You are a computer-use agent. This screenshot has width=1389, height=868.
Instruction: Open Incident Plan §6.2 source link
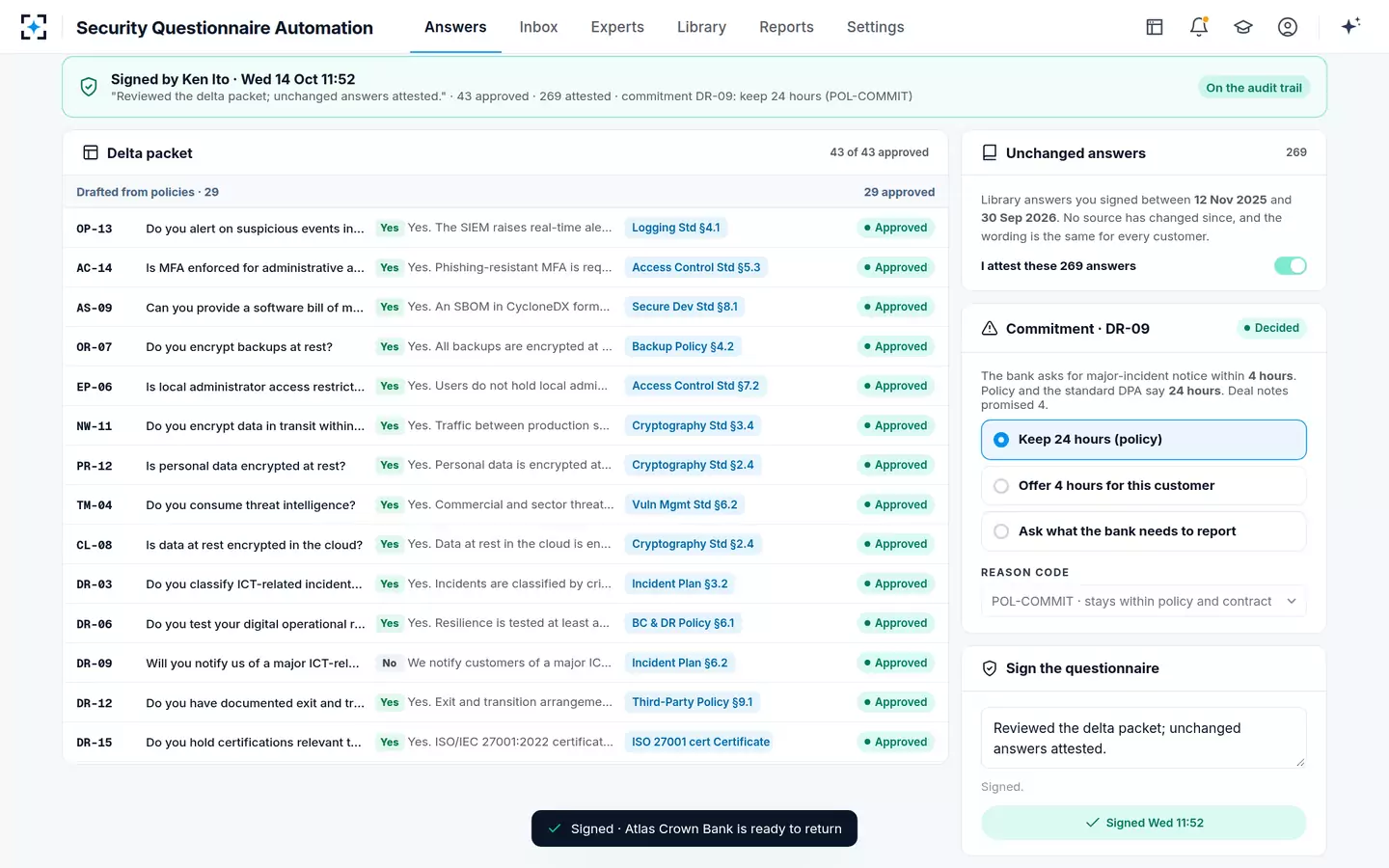point(680,663)
